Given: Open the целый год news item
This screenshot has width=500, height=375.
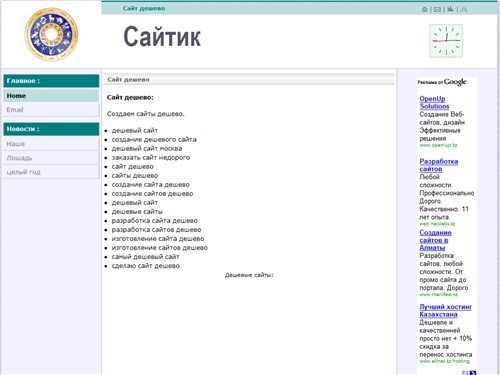Looking at the screenshot, I should click(x=51, y=172).
